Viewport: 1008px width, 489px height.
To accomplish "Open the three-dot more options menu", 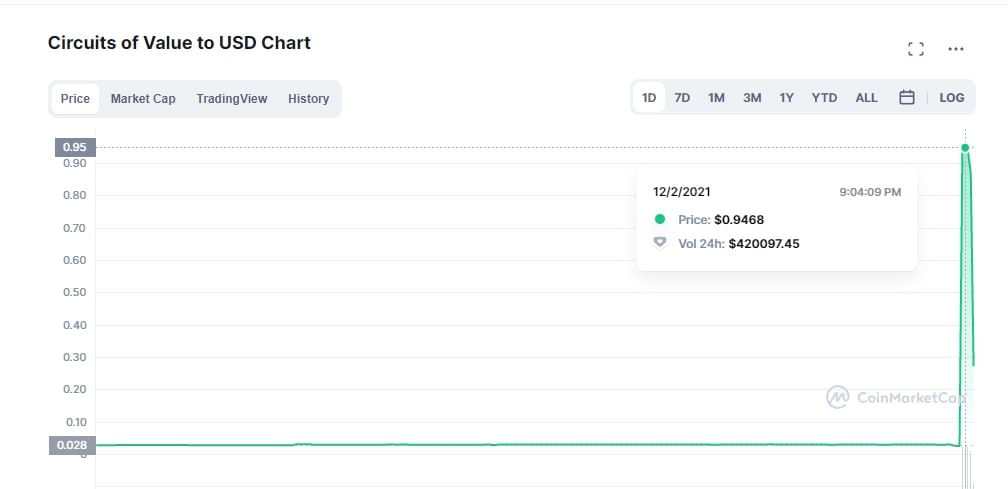I will pyautogui.click(x=956, y=49).
